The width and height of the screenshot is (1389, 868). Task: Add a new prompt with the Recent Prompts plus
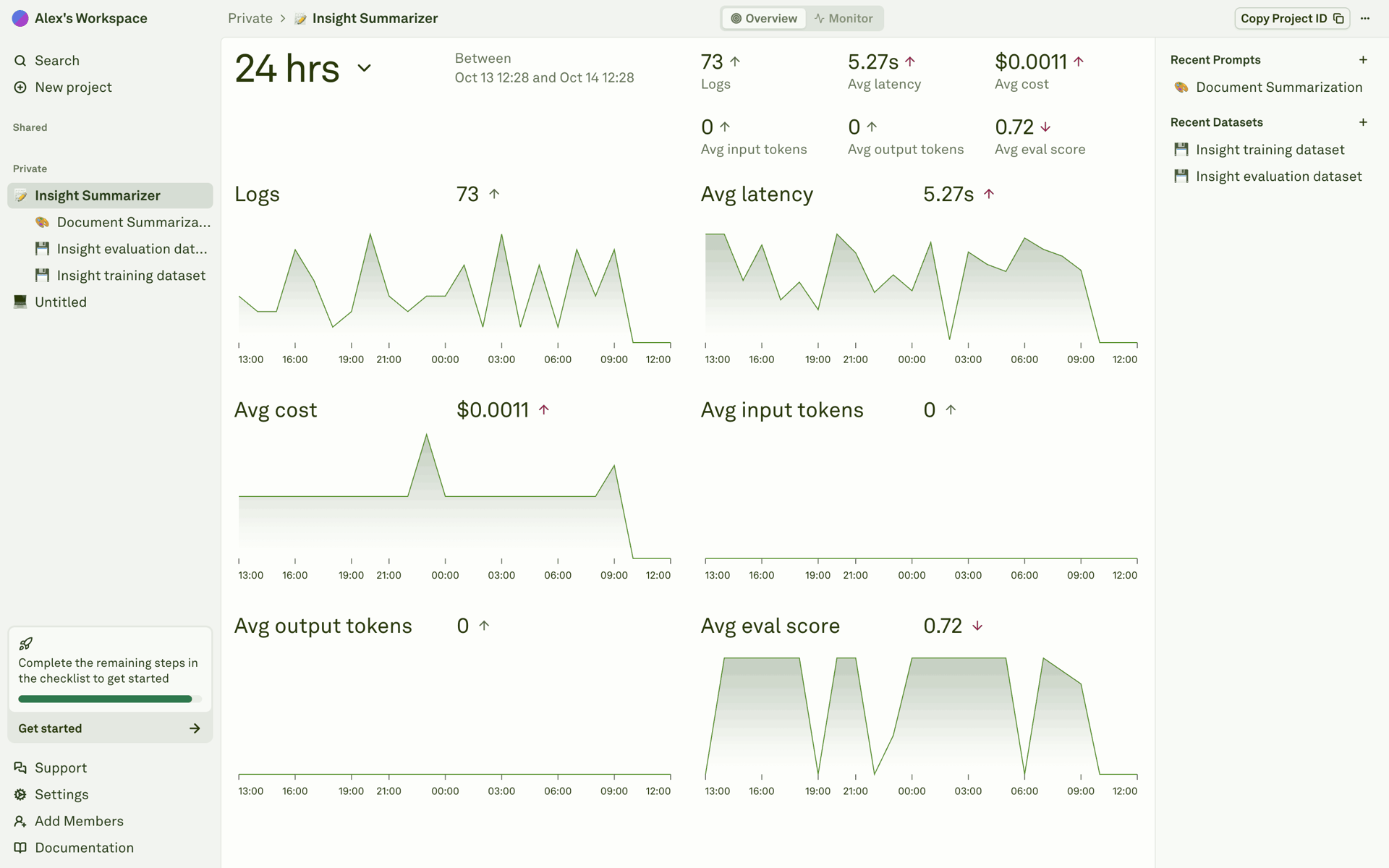coord(1363,60)
